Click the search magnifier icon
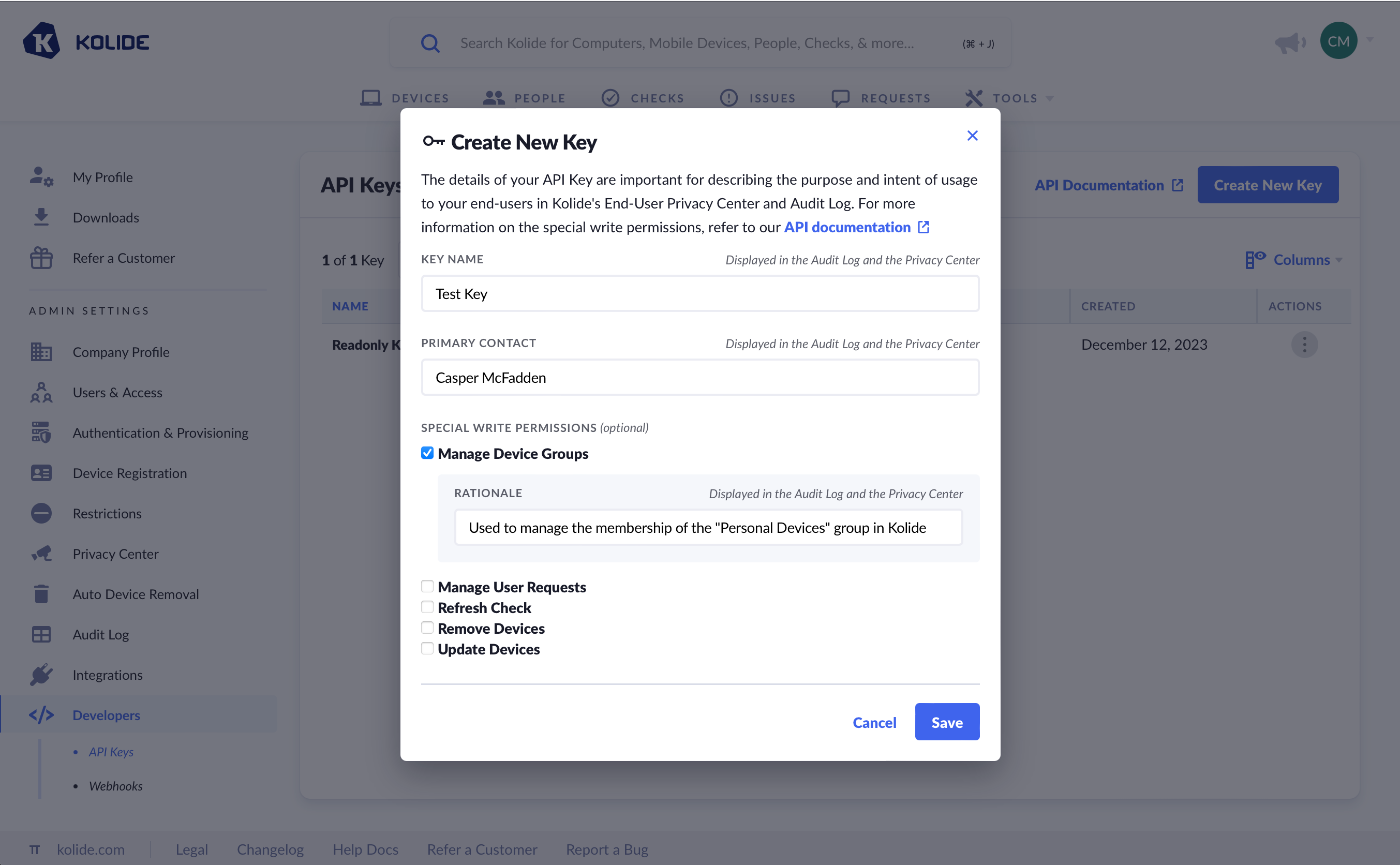Image resolution: width=1400 pixels, height=865 pixels. (430, 43)
